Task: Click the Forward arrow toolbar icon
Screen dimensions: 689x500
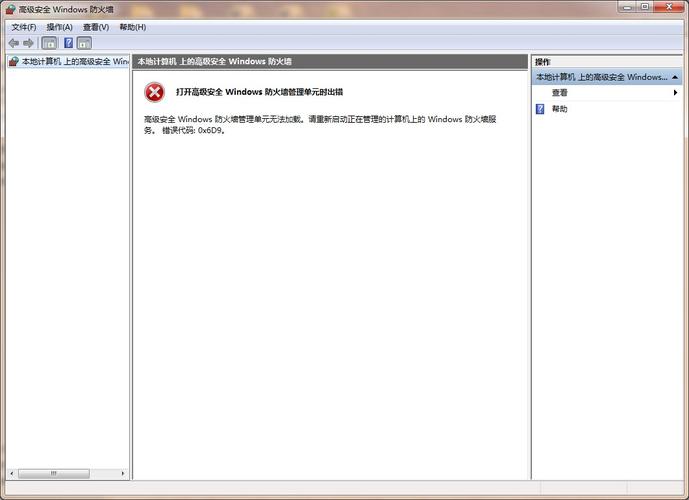Action: click(x=29, y=43)
